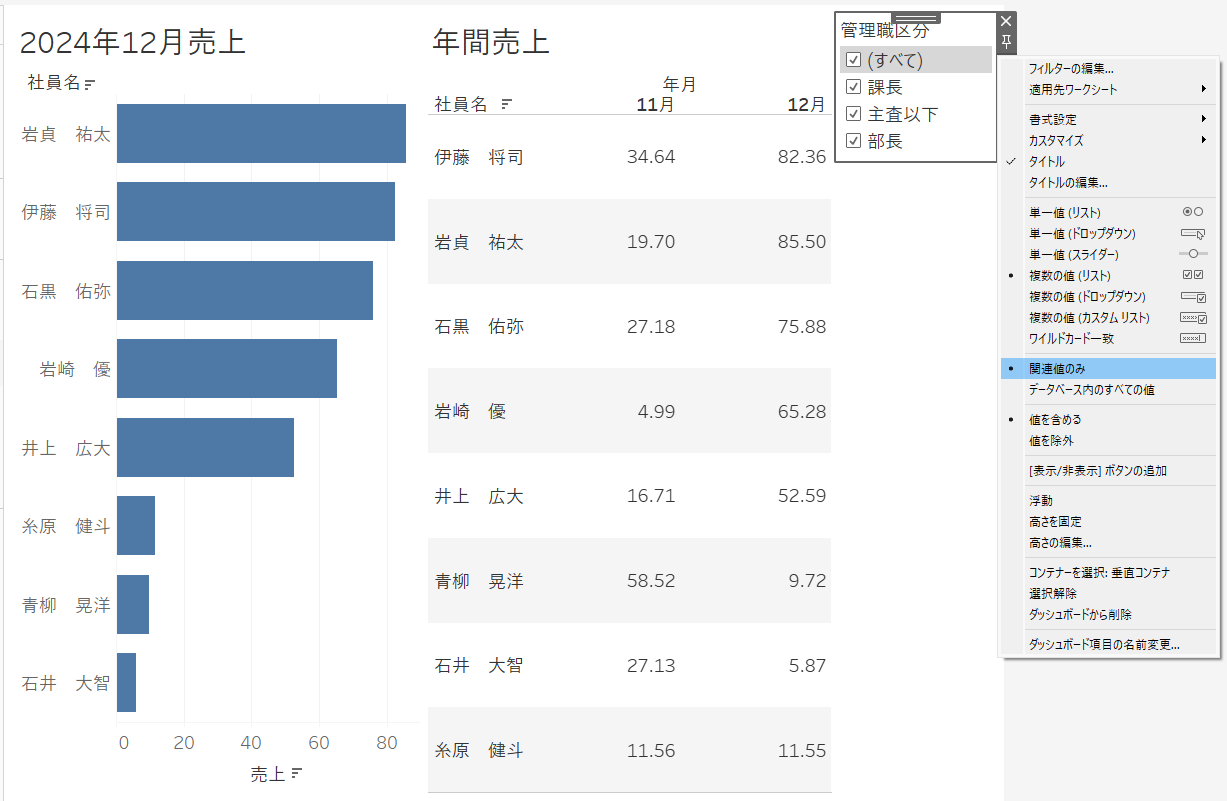Click the pin icon on the filter card

pos(1007,41)
